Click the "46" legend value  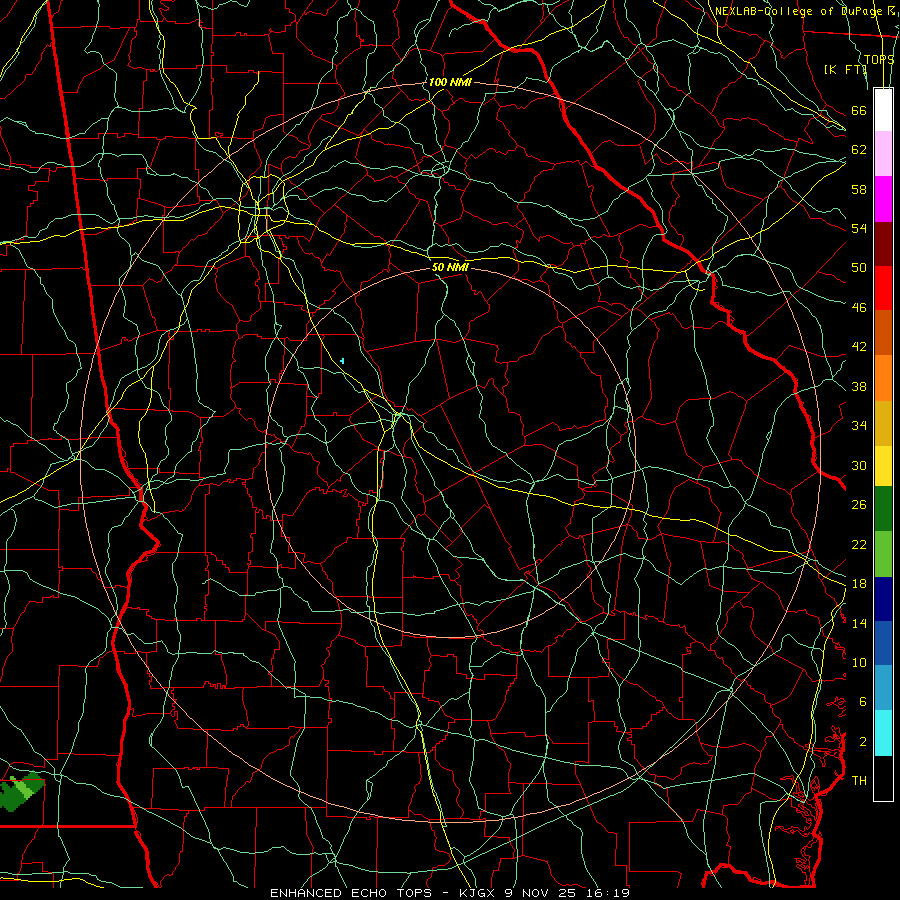pyautogui.click(x=859, y=308)
